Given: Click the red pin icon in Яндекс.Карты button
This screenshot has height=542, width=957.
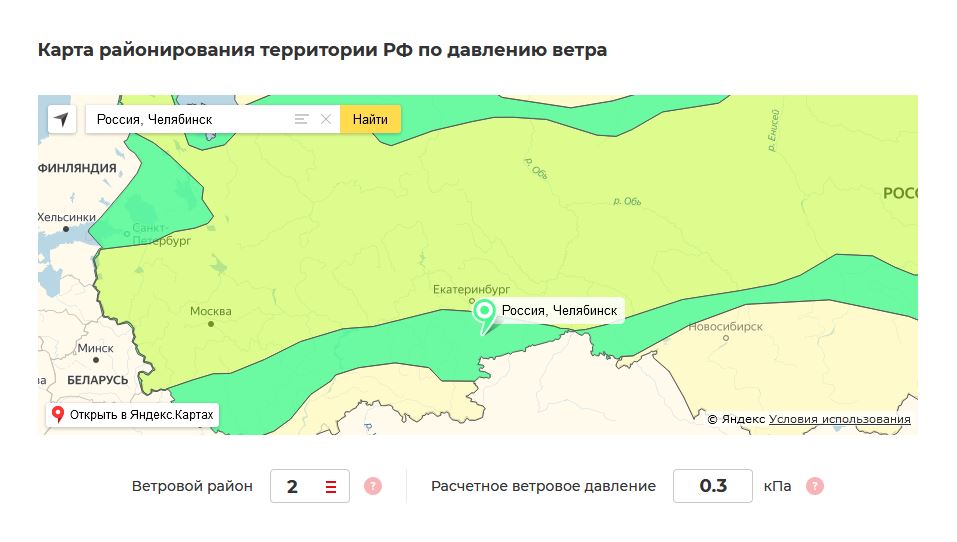Looking at the screenshot, I should [58, 415].
